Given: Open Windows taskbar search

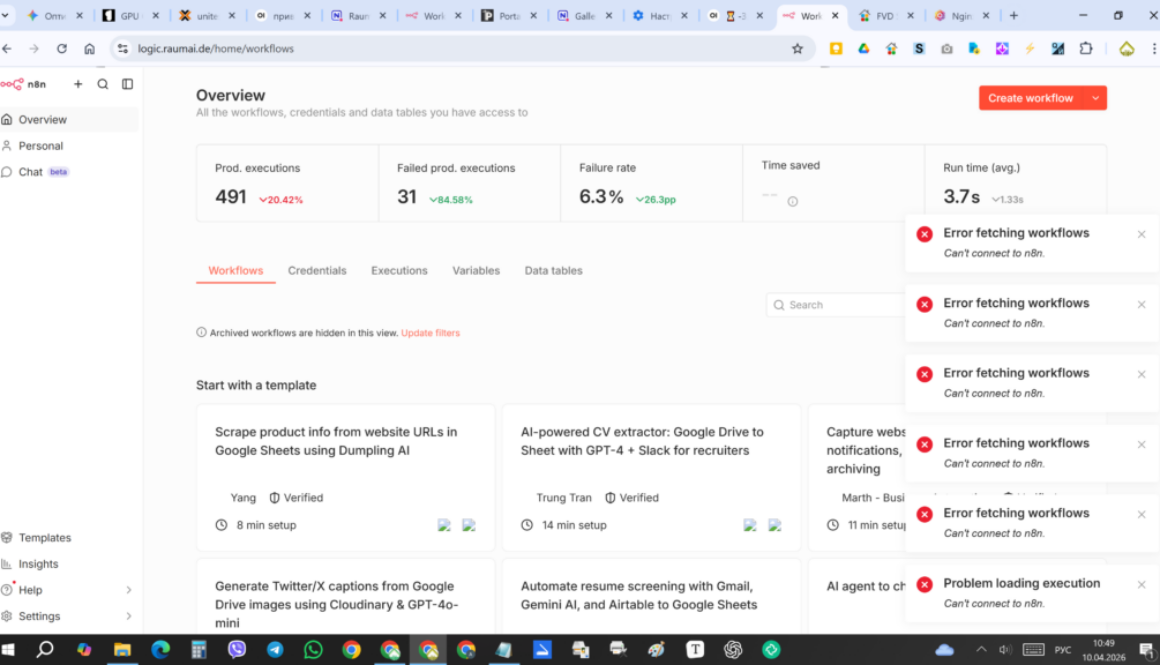Looking at the screenshot, I should pos(45,649).
